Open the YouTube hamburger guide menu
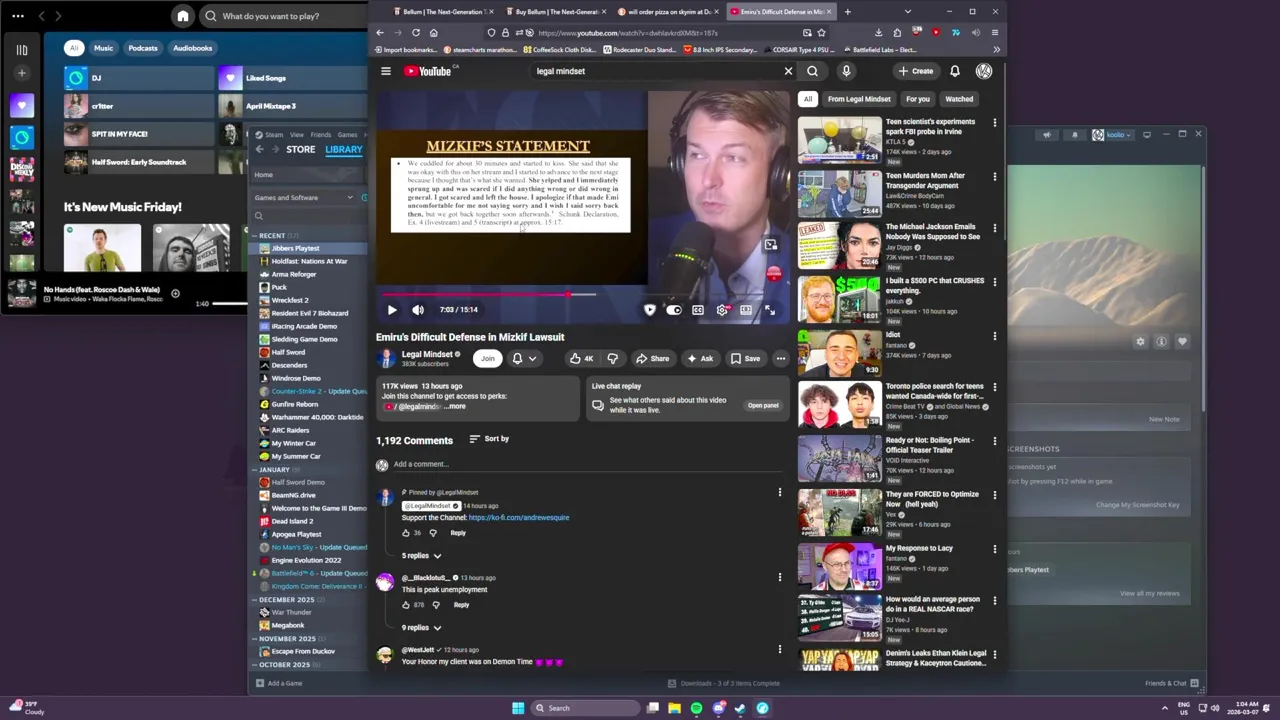Image resolution: width=1280 pixels, height=720 pixels. point(385,71)
